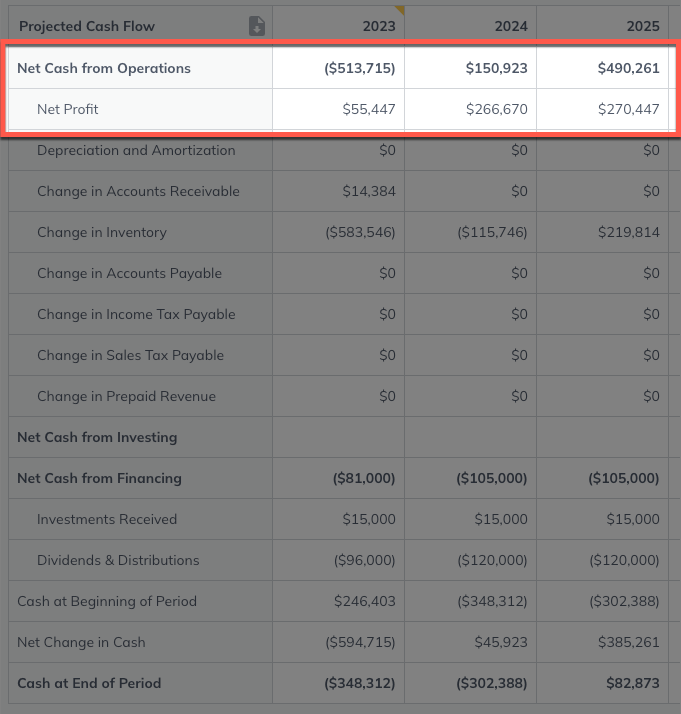Click 2024 operations value $150,923
681x714 pixels.
tap(496, 68)
